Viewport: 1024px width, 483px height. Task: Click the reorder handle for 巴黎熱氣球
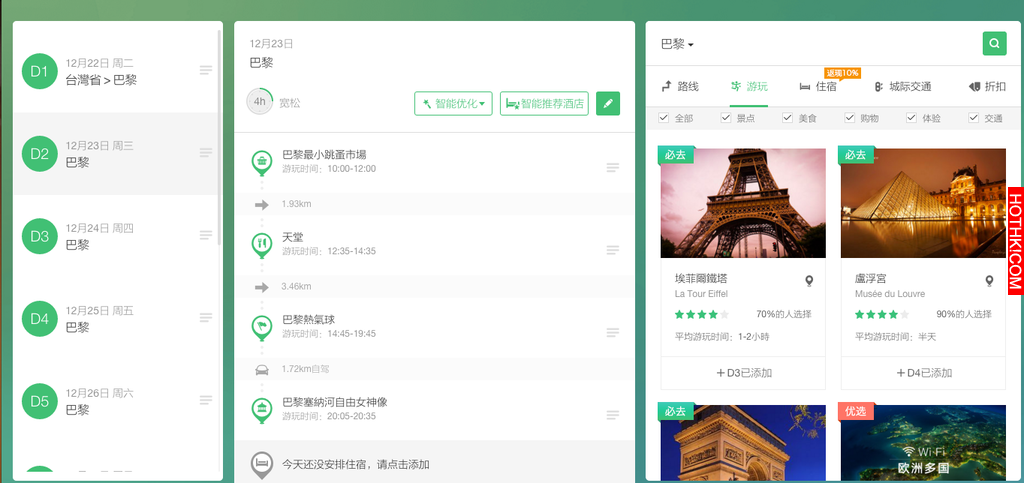click(x=613, y=333)
